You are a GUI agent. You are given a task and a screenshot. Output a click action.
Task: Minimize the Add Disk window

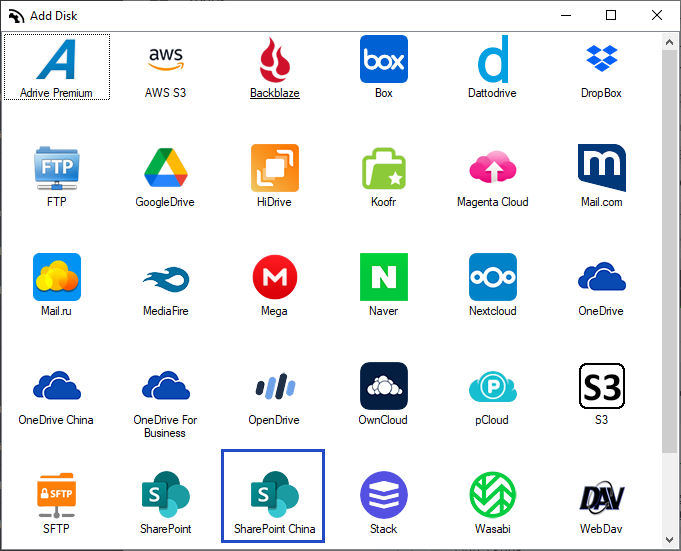tap(566, 16)
